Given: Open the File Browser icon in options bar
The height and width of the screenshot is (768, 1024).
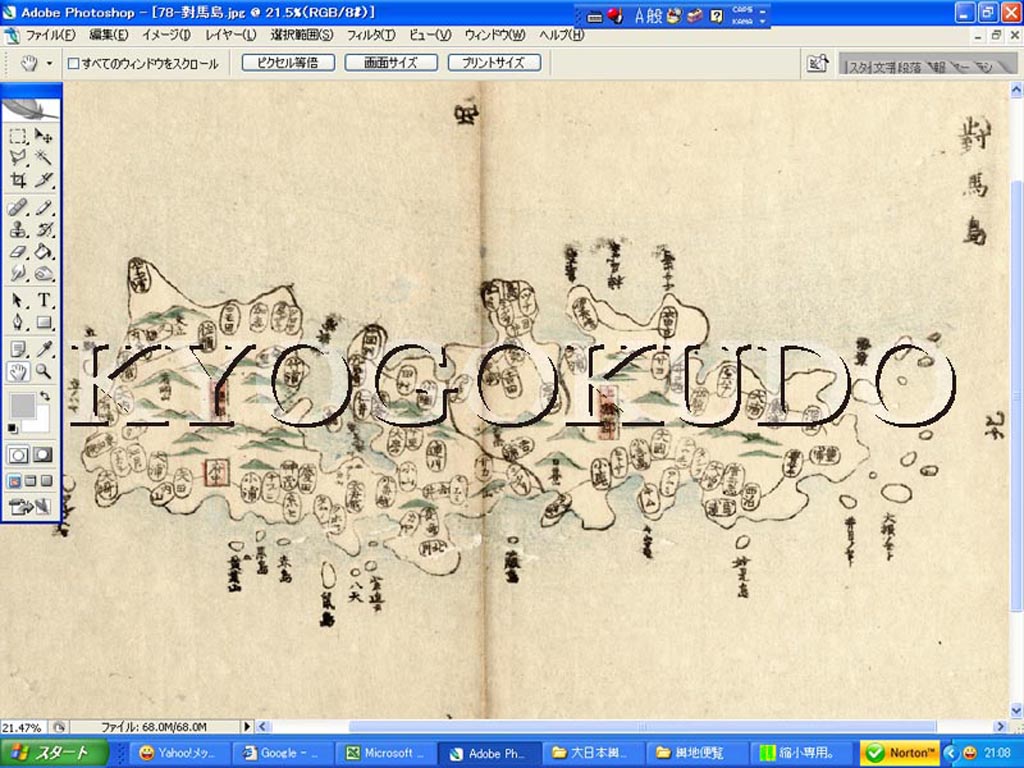Looking at the screenshot, I should (818, 63).
